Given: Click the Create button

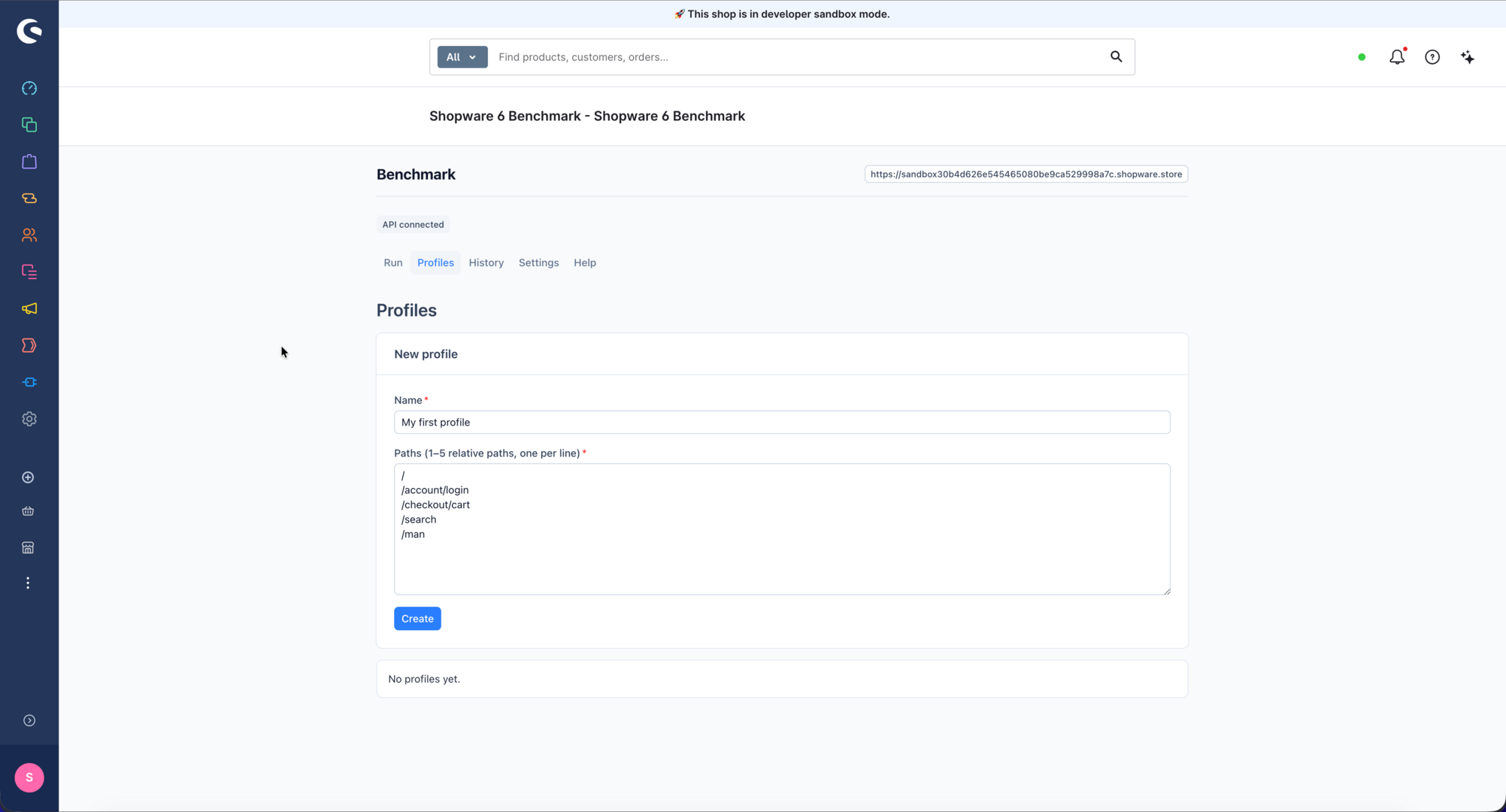Looking at the screenshot, I should click(x=417, y=619).
